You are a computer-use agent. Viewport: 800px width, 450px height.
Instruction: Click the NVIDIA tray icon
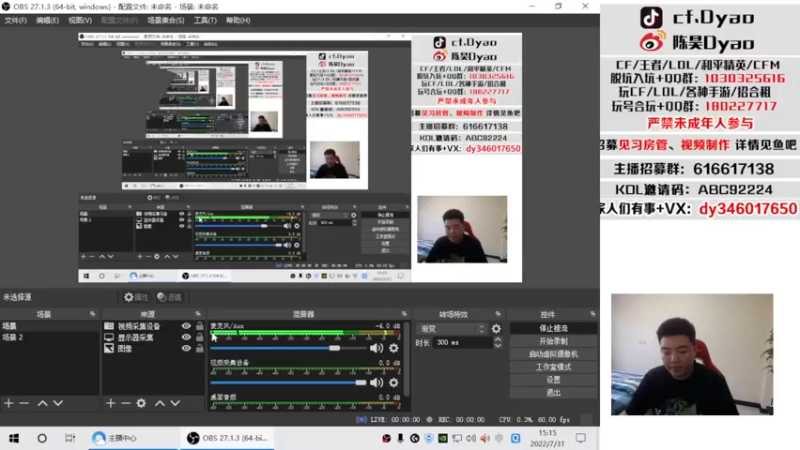442,438
